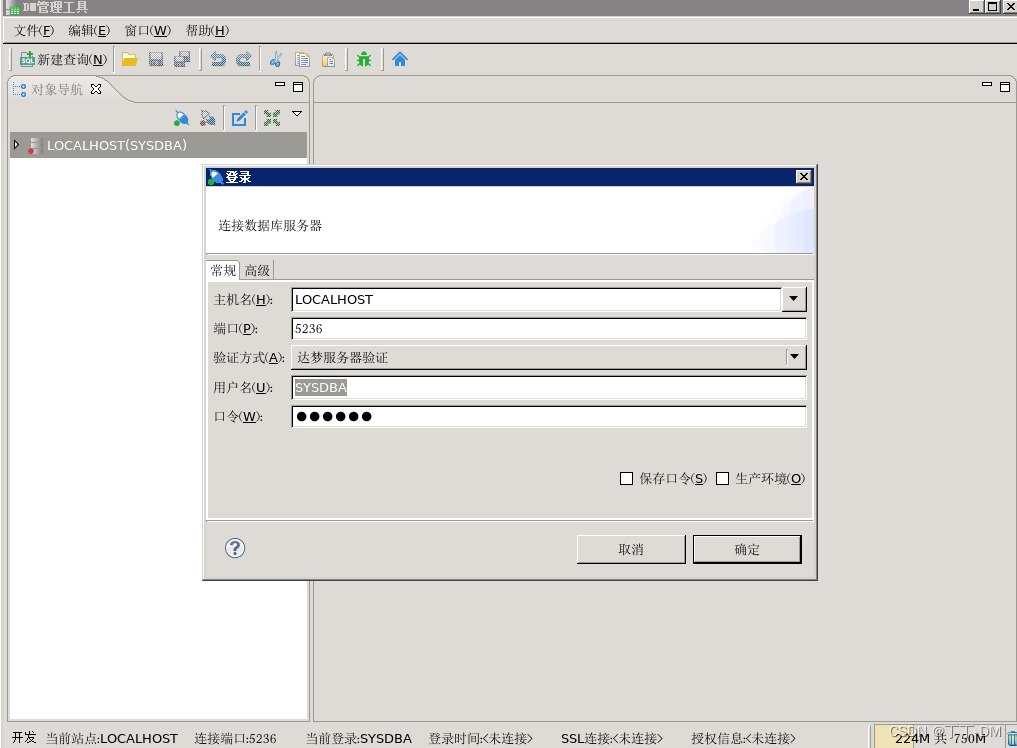Open the 编辑(E) menu

point(89,30)
